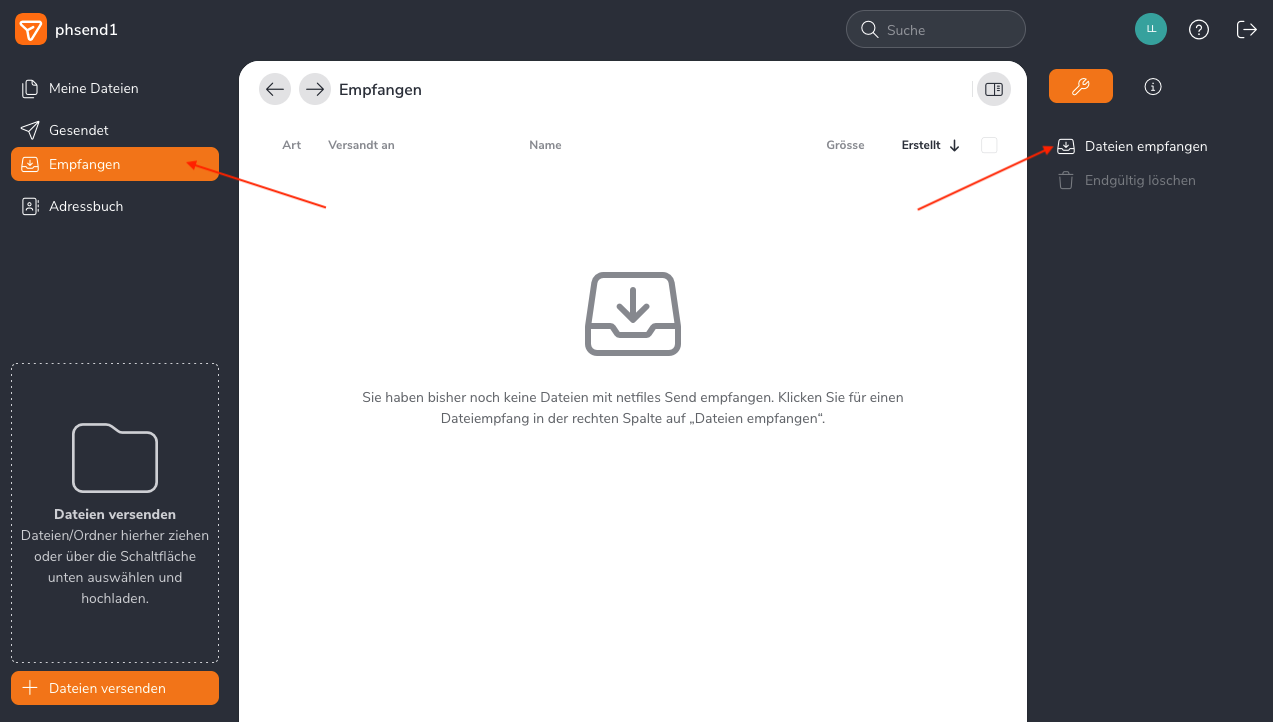Open the LL user avatar
This screenshot has height=722, width=1273.
click(1150, 29)
